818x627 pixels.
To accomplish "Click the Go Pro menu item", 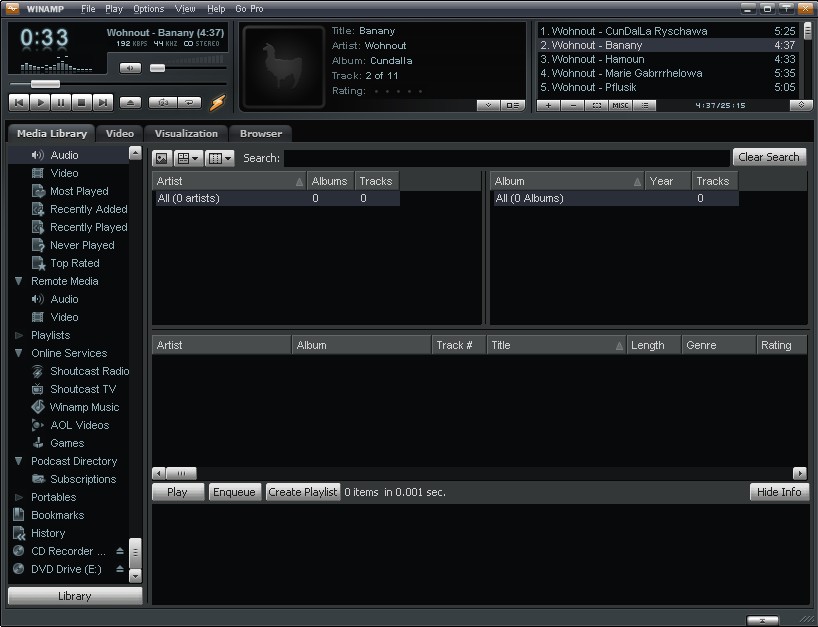I will [x=249, y=9].
